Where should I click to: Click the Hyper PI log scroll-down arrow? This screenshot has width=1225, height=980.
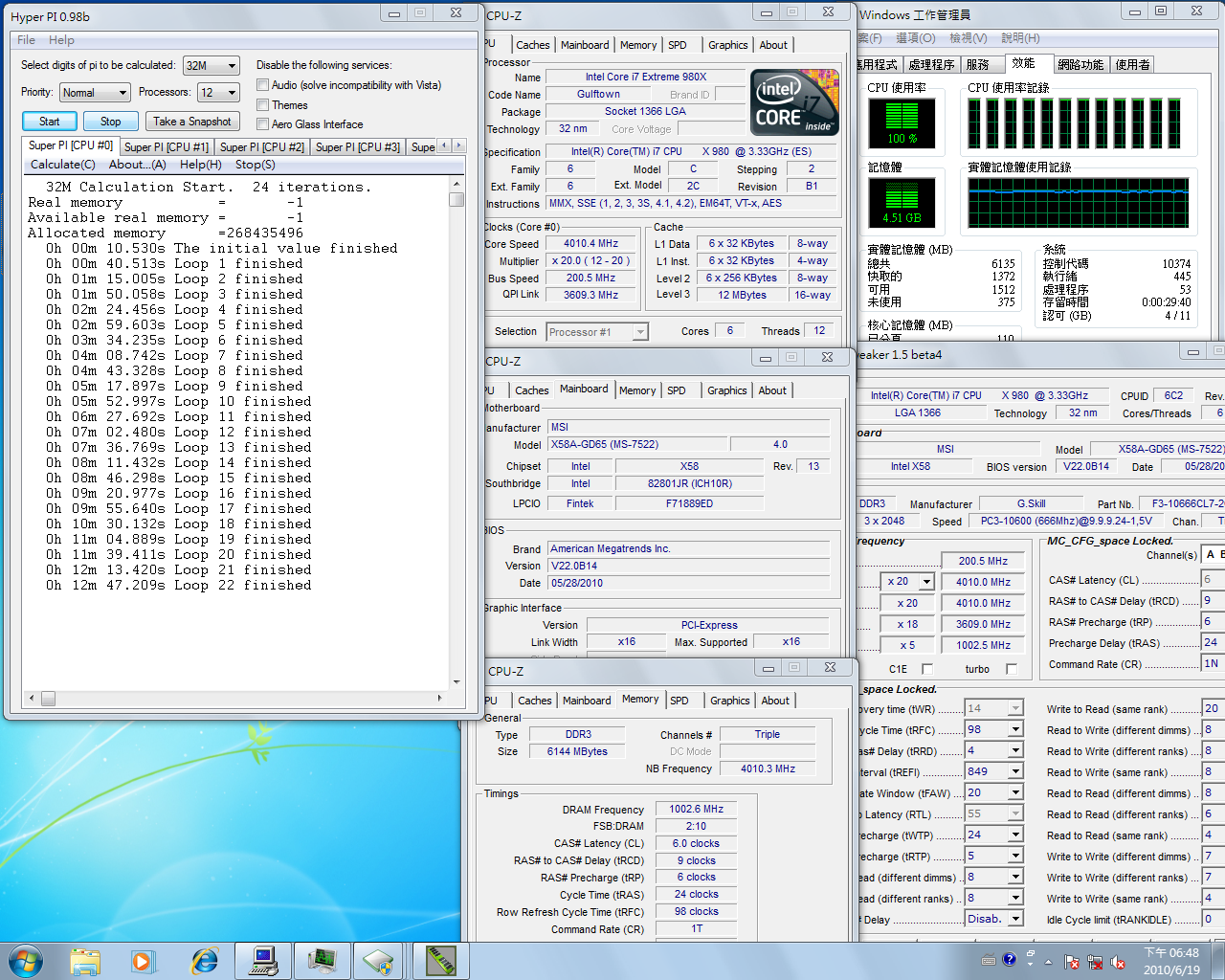tap(457, 682)
